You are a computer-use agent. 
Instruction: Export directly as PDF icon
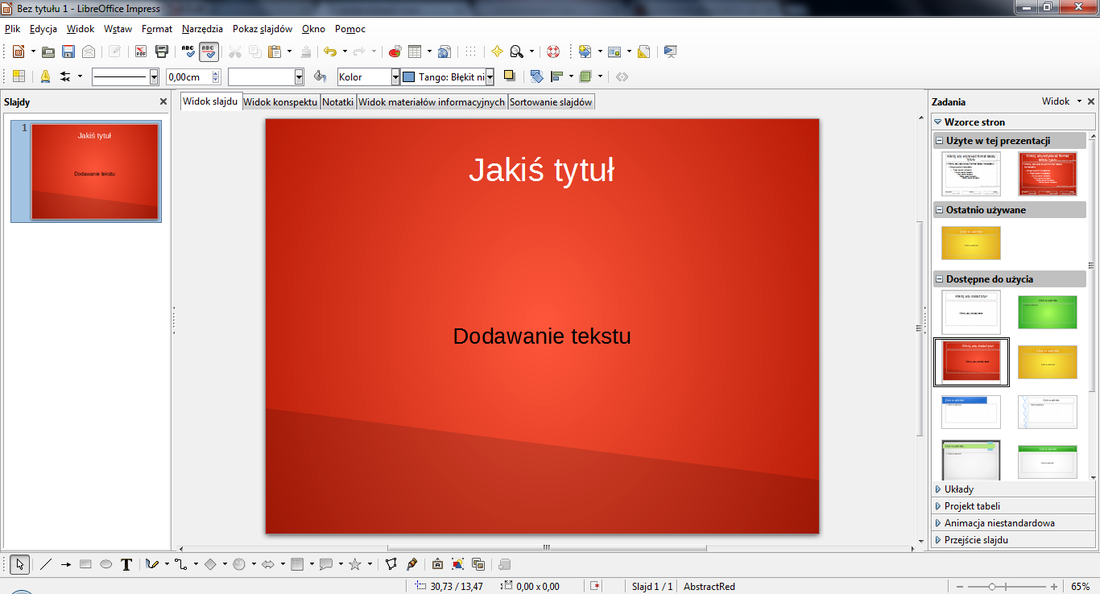141,51
